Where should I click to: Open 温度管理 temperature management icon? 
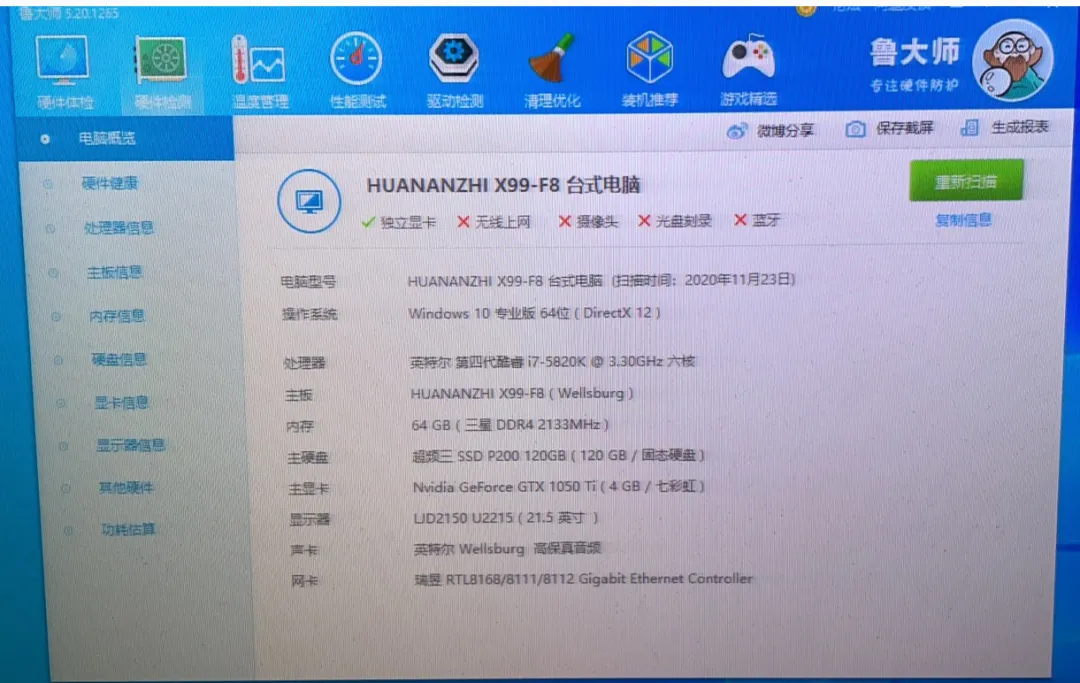pos(258,60)
